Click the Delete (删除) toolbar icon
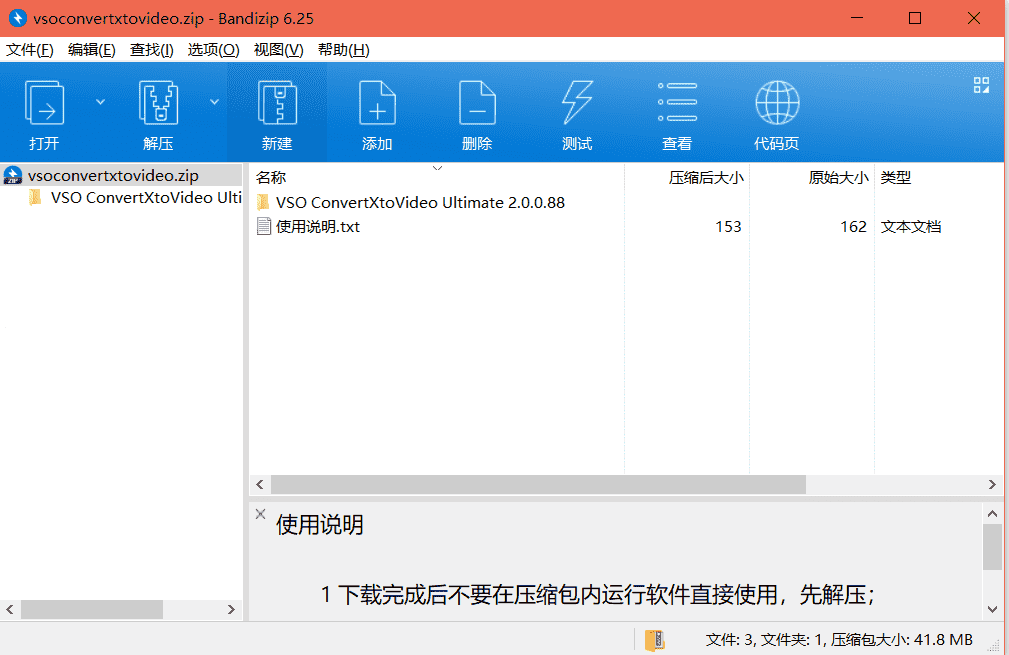This screenshot has width=1009, height=655. [x=477, y=103]
